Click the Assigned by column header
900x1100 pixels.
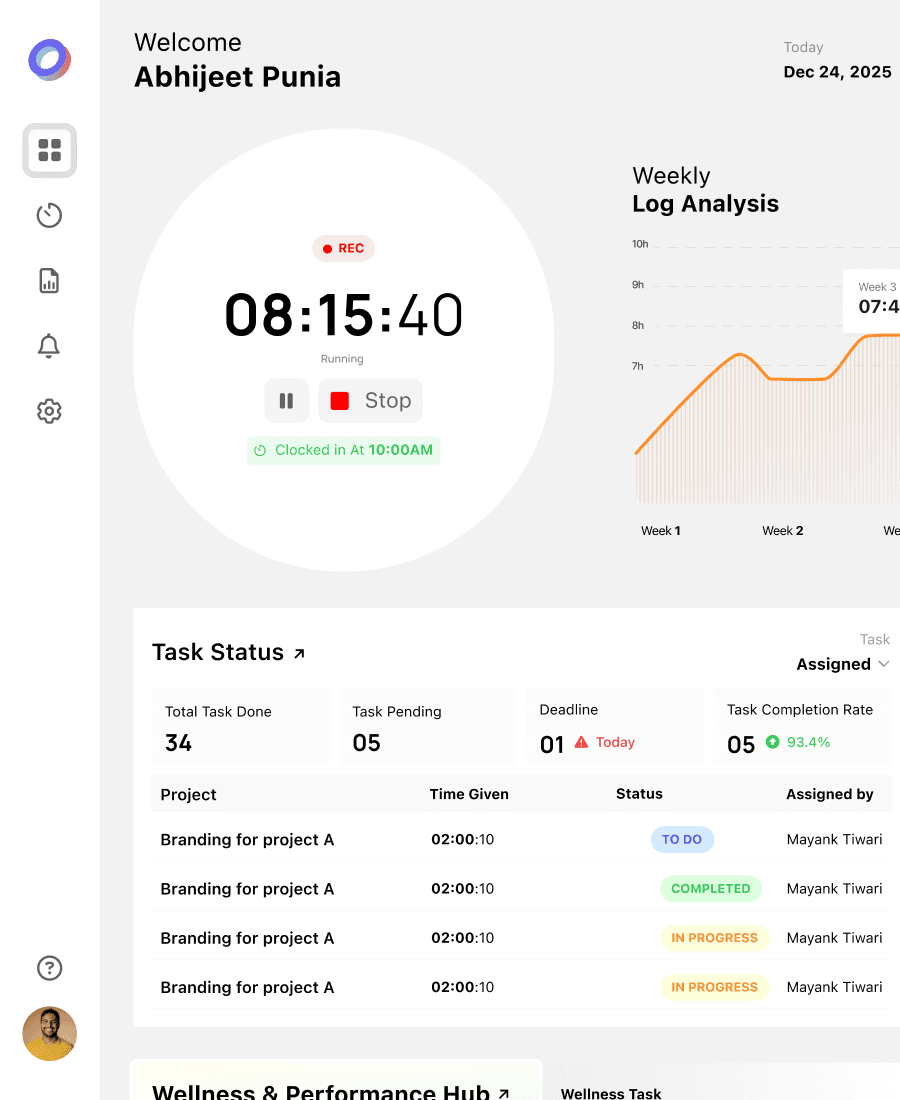click(x=830, y=794)
